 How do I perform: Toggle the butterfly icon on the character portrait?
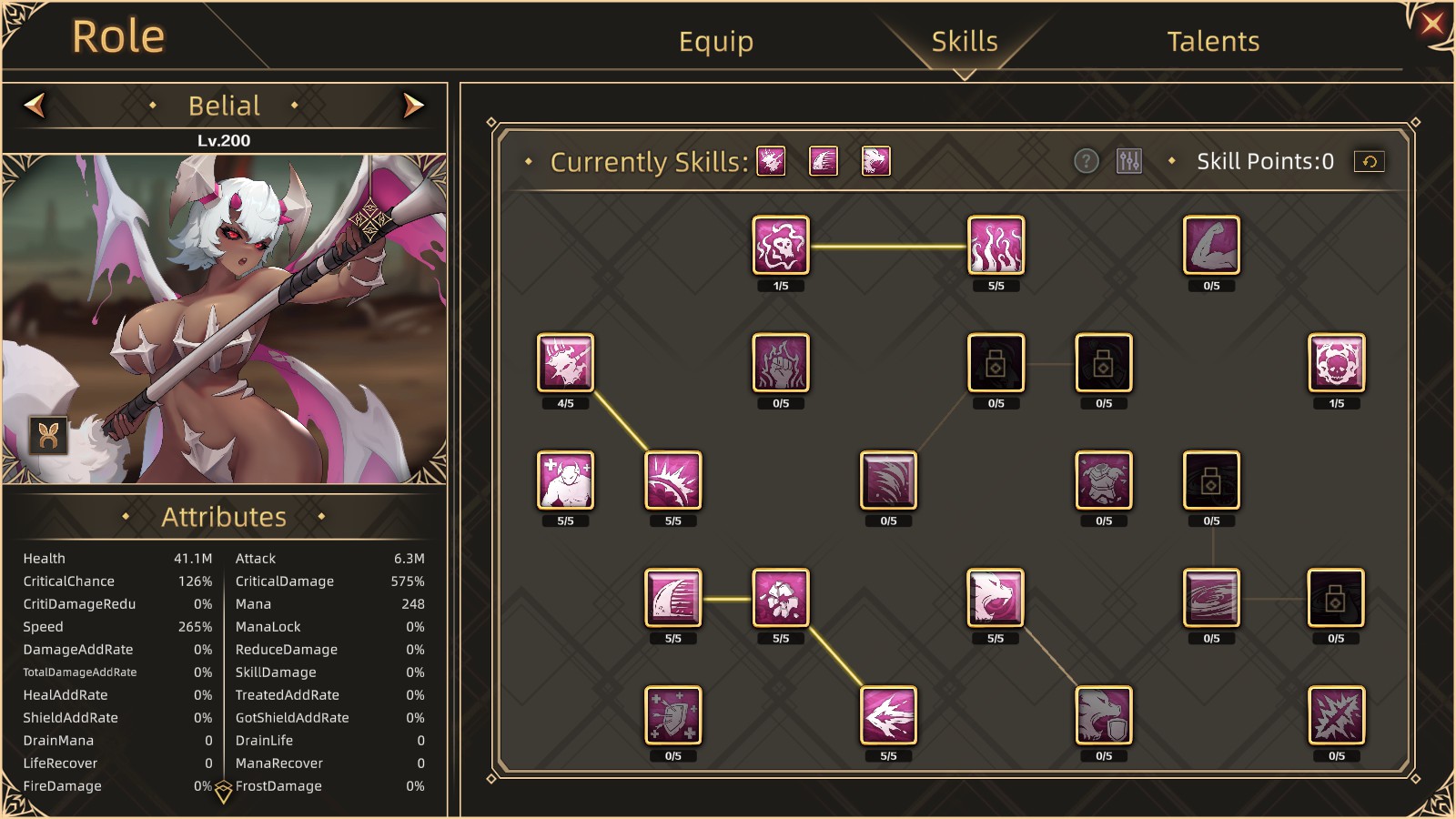(x=48, y=436)
